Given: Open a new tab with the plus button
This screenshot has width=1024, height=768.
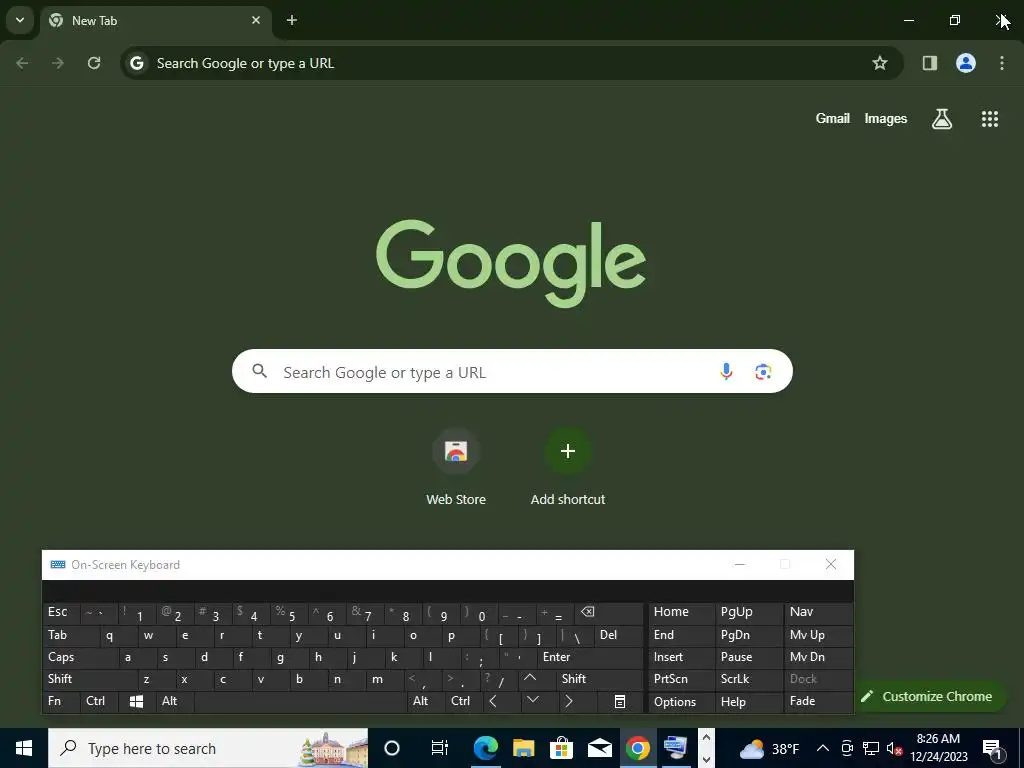Looking at the screenshot, I should (x=292, y=20).
